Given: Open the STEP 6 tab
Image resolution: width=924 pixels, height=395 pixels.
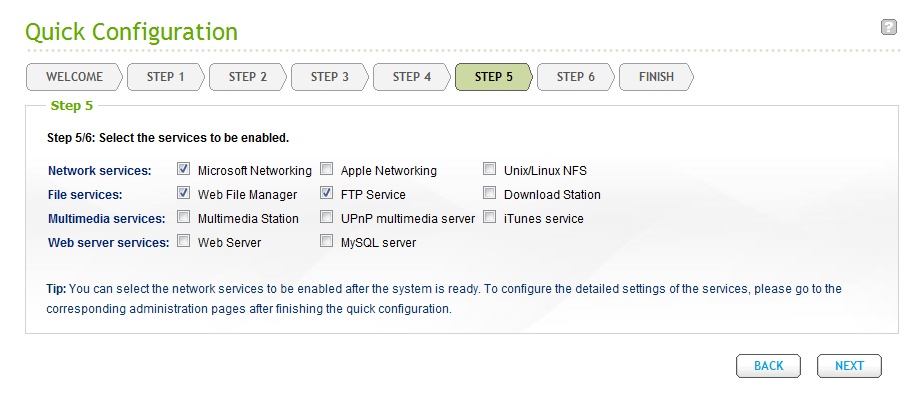Looking at the screenshot, I should [x=576, y=77].
